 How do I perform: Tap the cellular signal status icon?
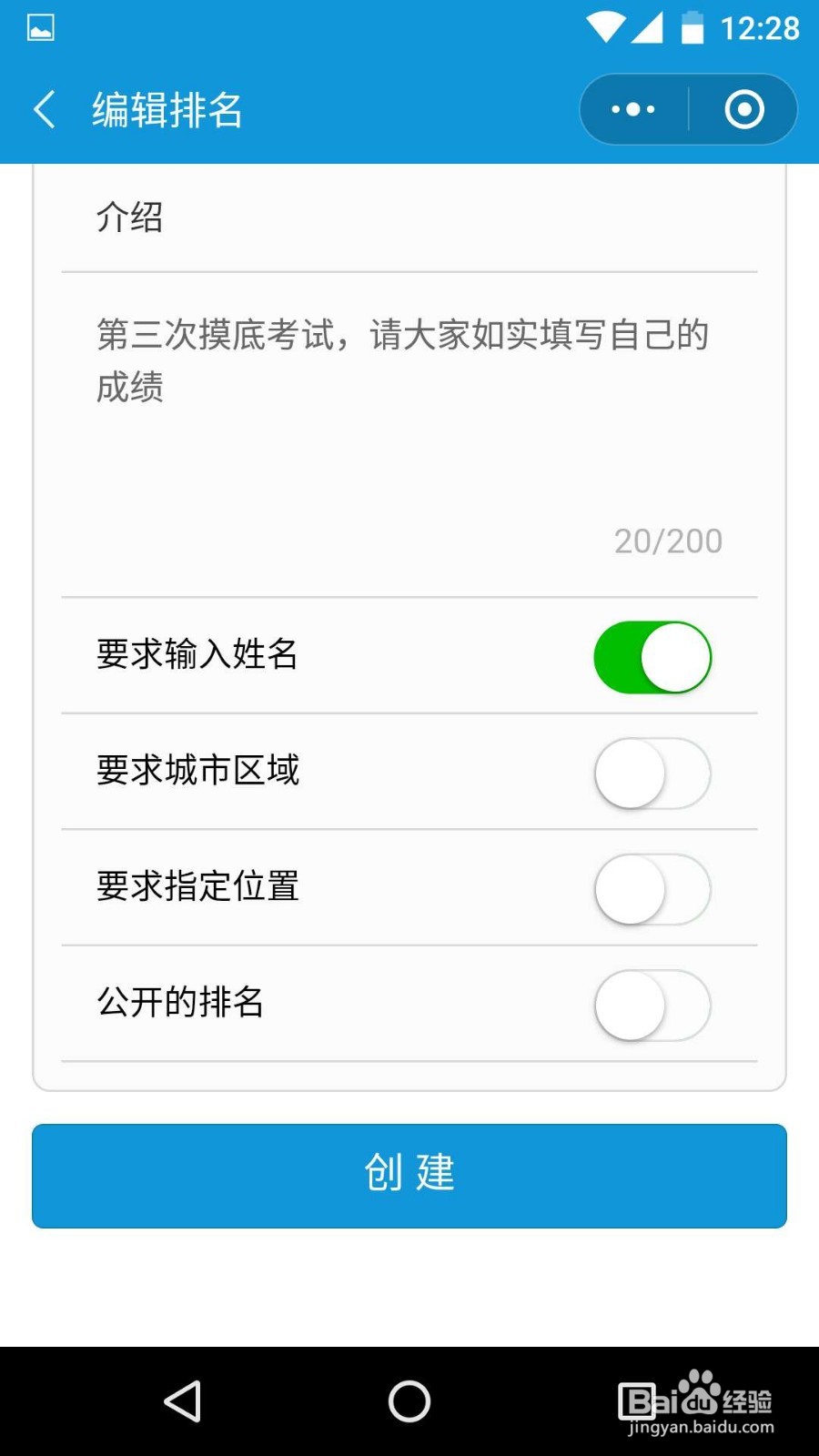tap(646, 27)
